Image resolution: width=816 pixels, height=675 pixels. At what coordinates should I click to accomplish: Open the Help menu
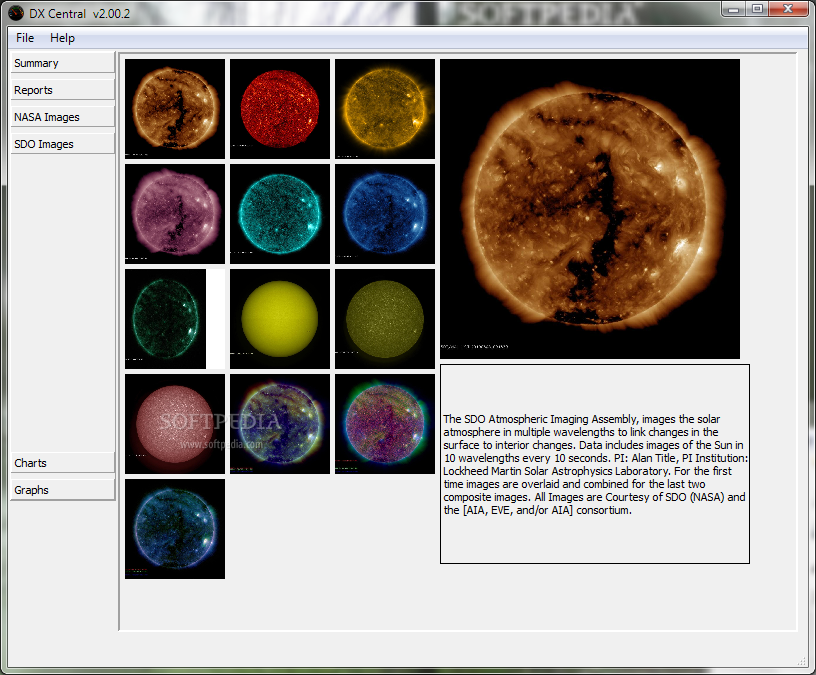click(62, 38)
